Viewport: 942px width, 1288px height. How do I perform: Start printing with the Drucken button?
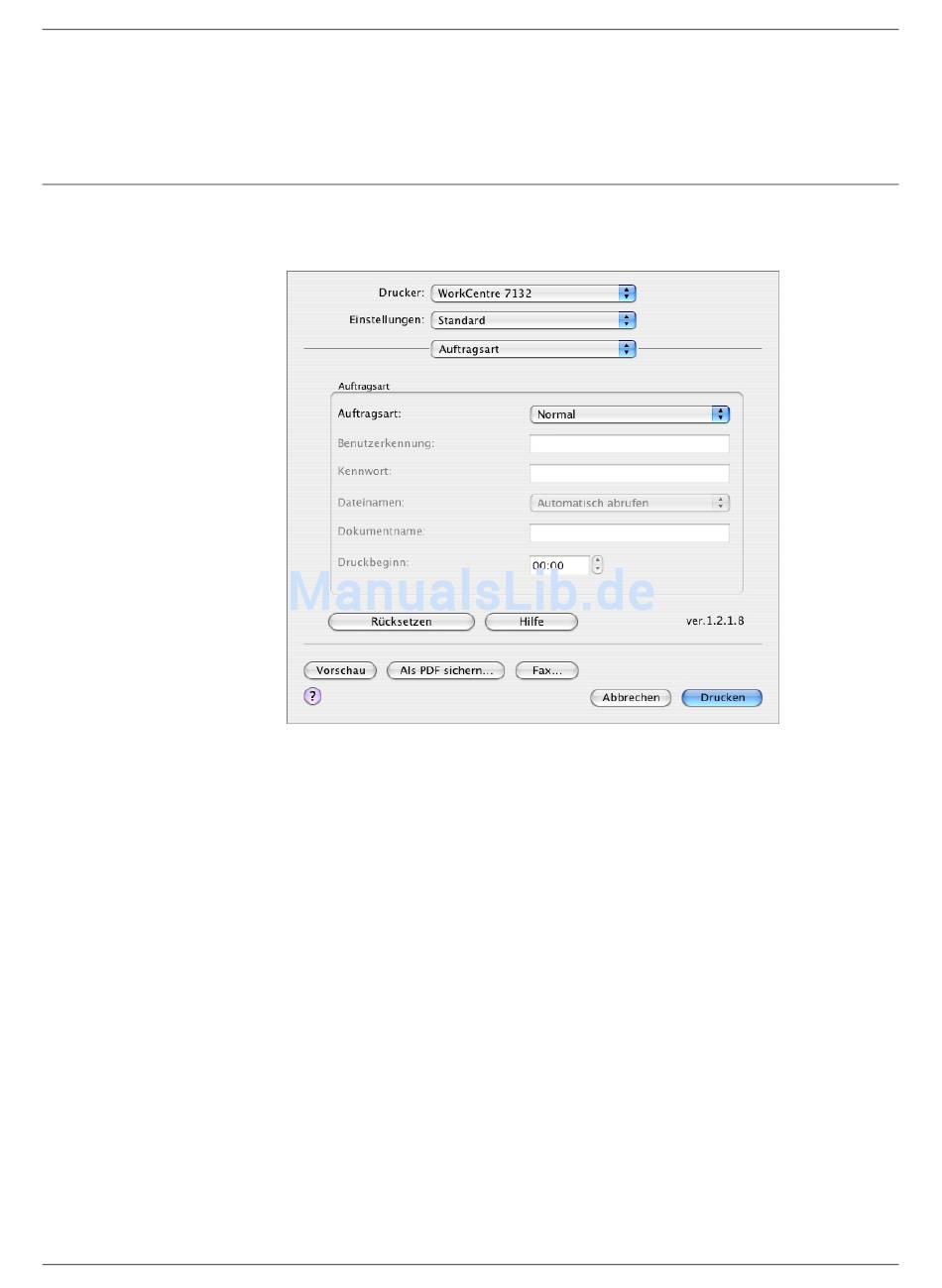click(x=722, y=698)
